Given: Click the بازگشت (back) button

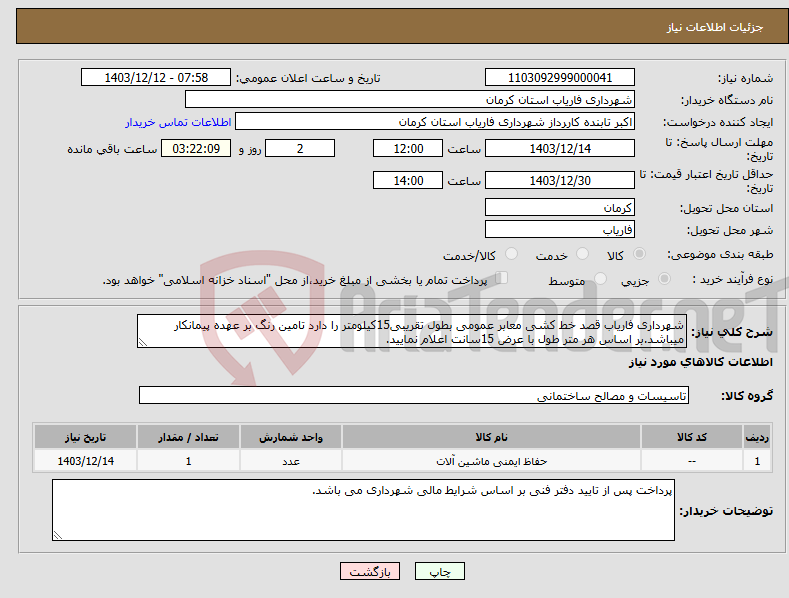Looking at the screenshot, I should [x=370, y=571].
